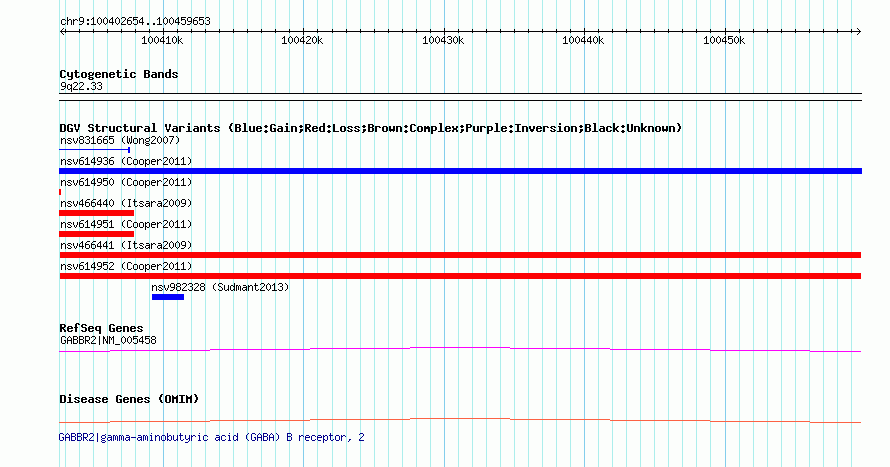890x467 pixels.
Task: Click the long red nsv466441 loss bar
Action: [x=460, y=255]
